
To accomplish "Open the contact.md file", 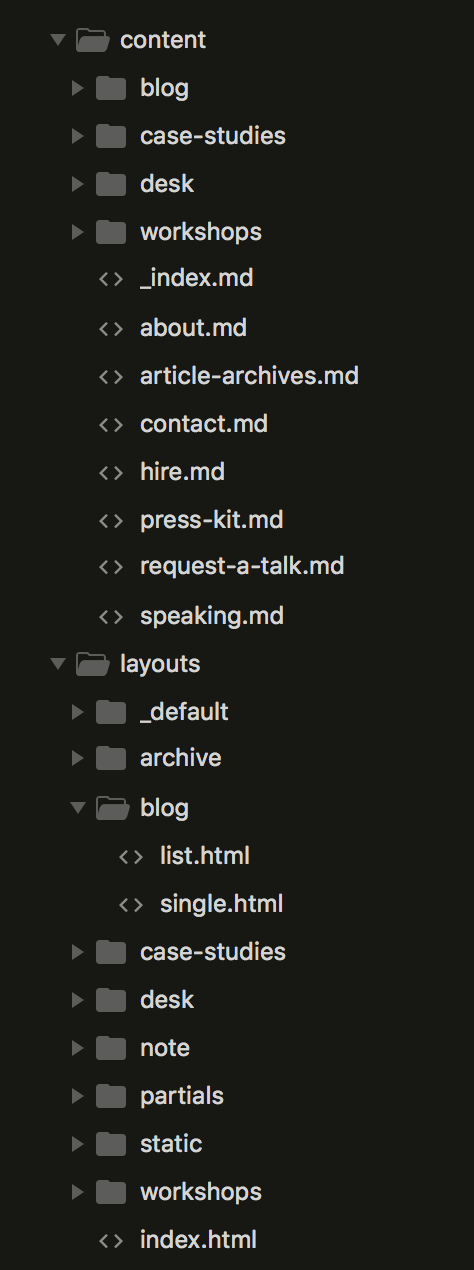I will coord(204,424).
